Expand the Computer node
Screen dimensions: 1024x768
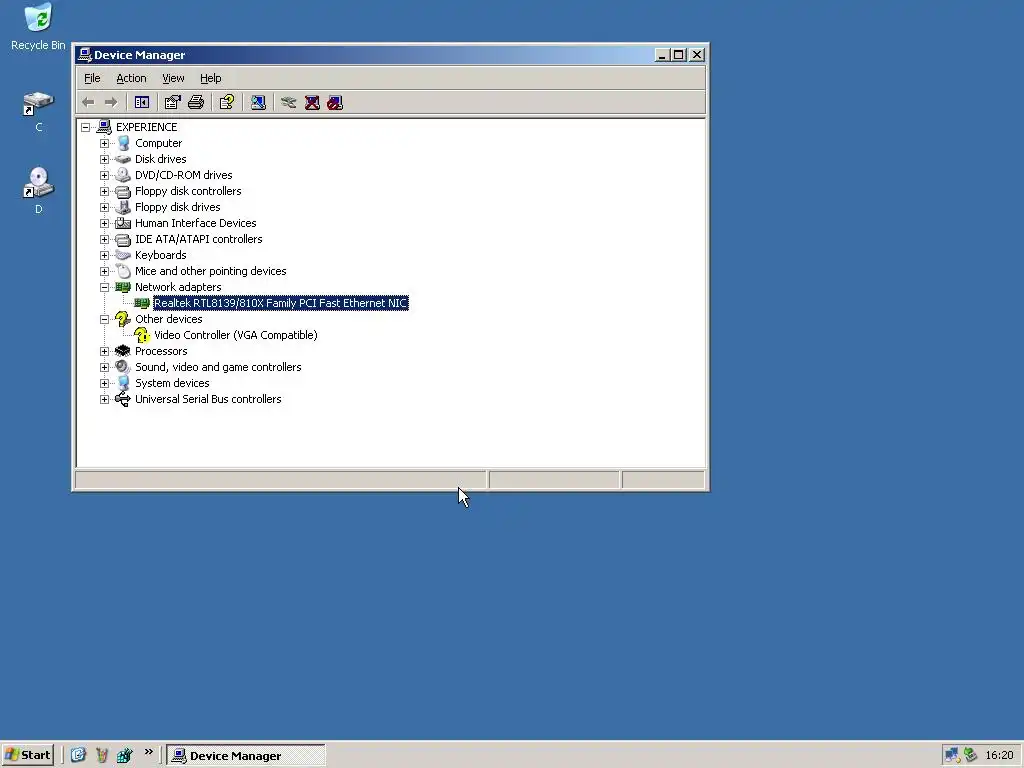click(x=104, y=143)
